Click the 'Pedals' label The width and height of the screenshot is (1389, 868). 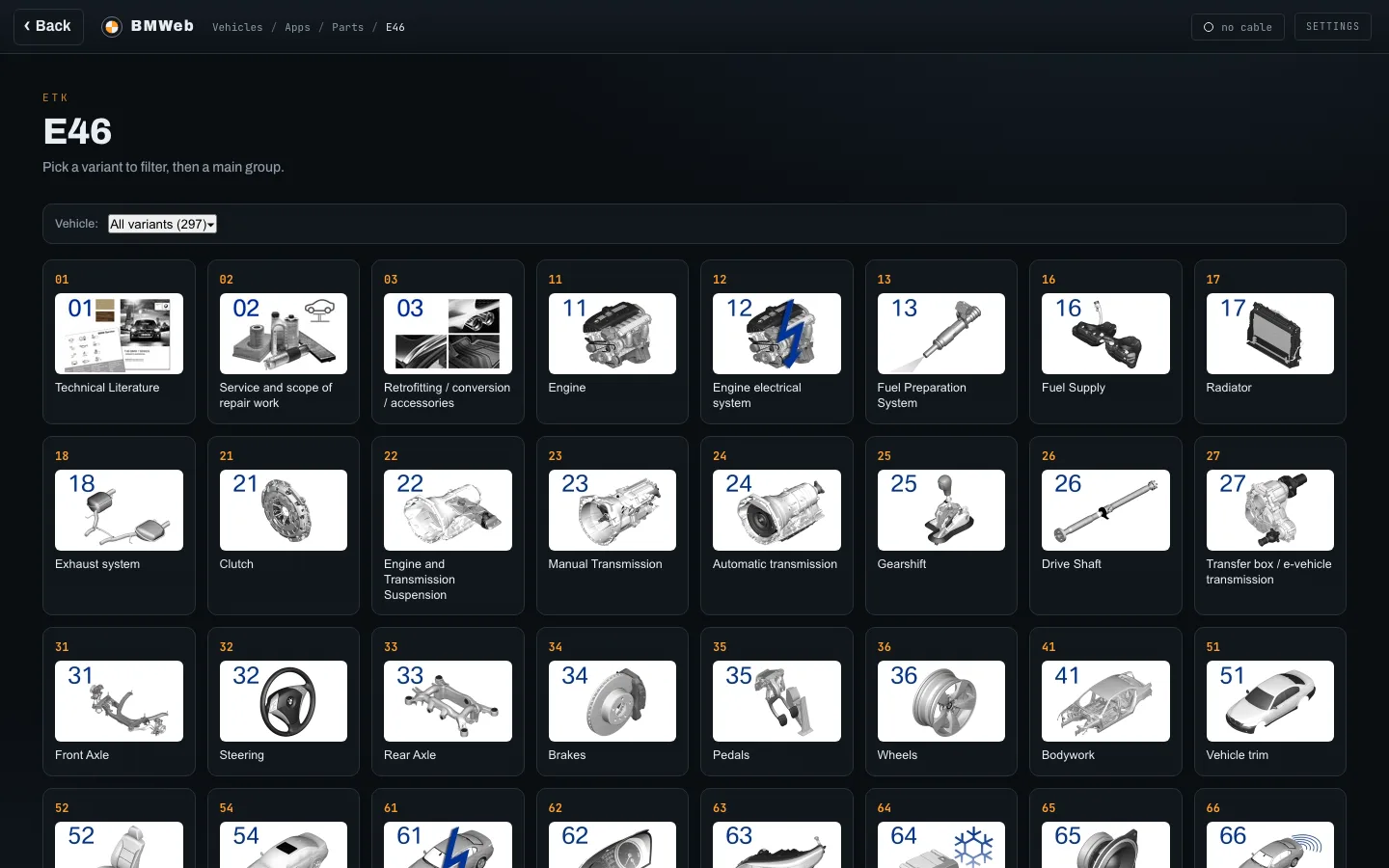(731, 755)
